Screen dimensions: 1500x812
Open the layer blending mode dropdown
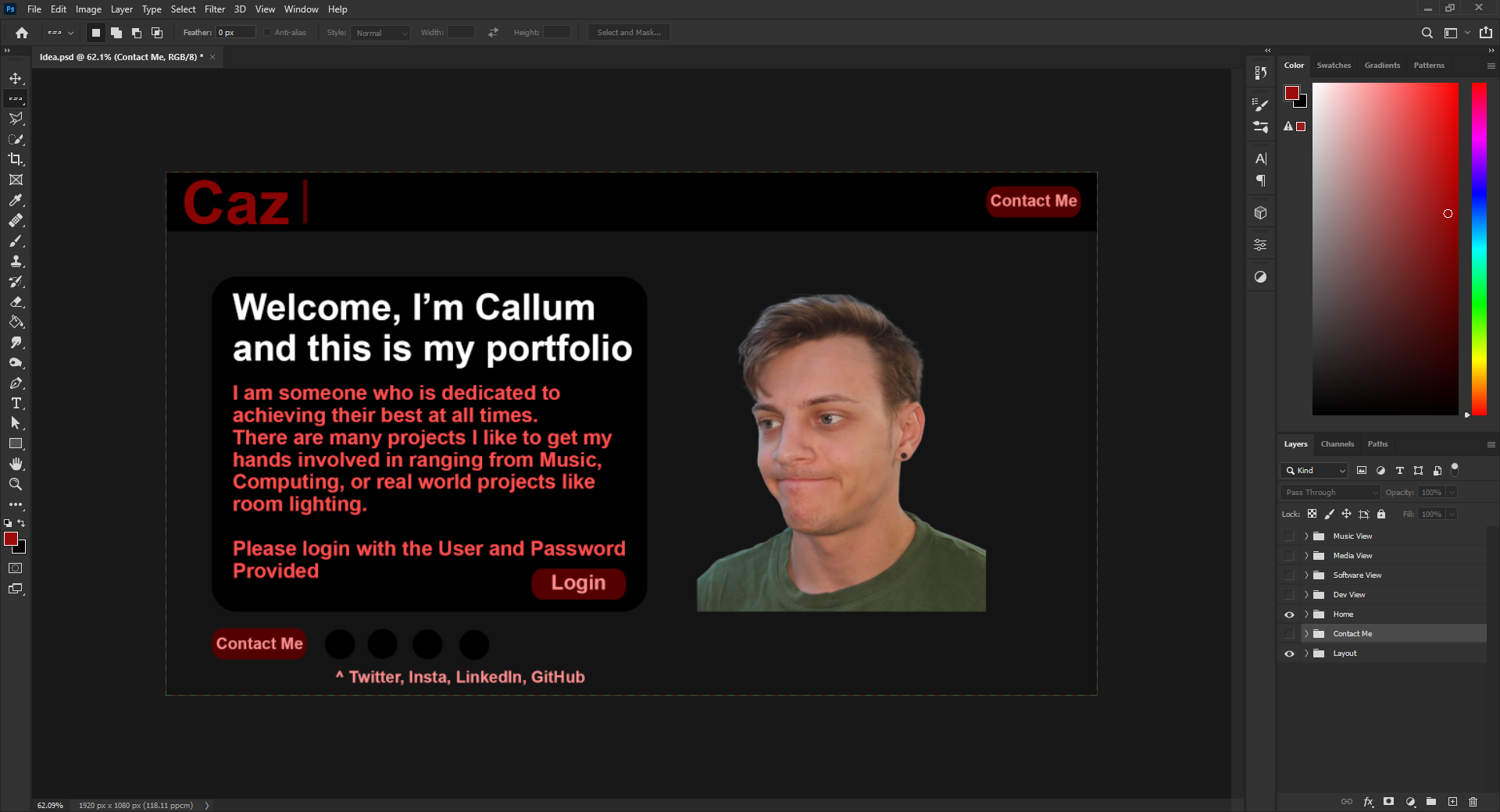tap(1329, 492)
